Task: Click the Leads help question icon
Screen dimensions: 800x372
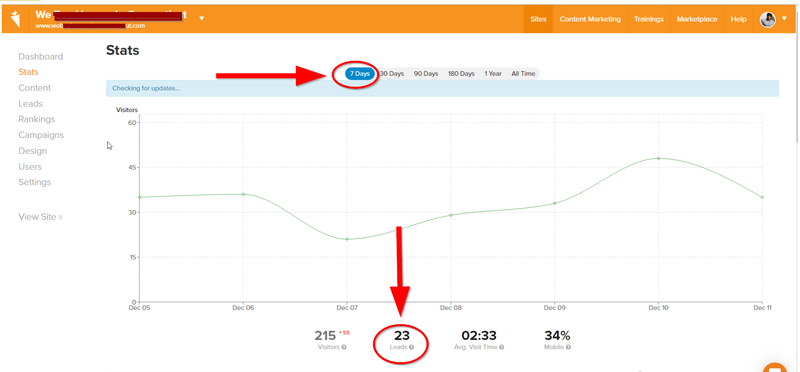Action: [x=411, y=347]
